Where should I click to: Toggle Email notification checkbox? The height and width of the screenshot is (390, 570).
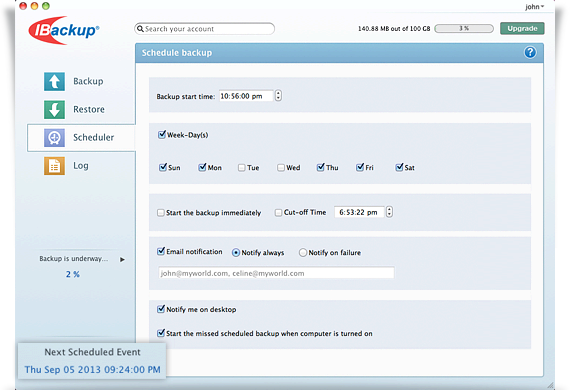pos(161,251)
